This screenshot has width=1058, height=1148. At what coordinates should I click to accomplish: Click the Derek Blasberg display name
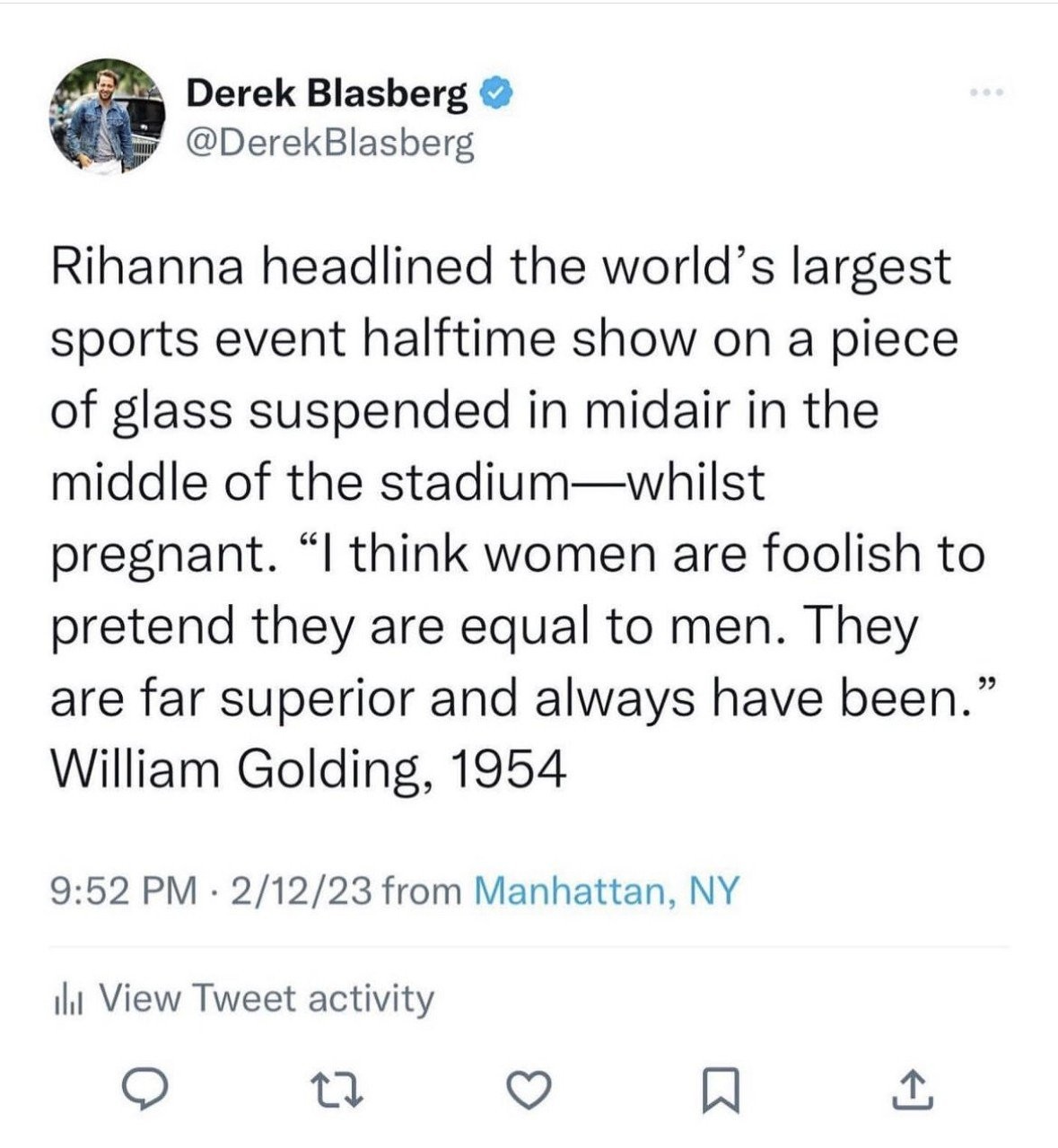pyautogui.click(x=328, y=92)
